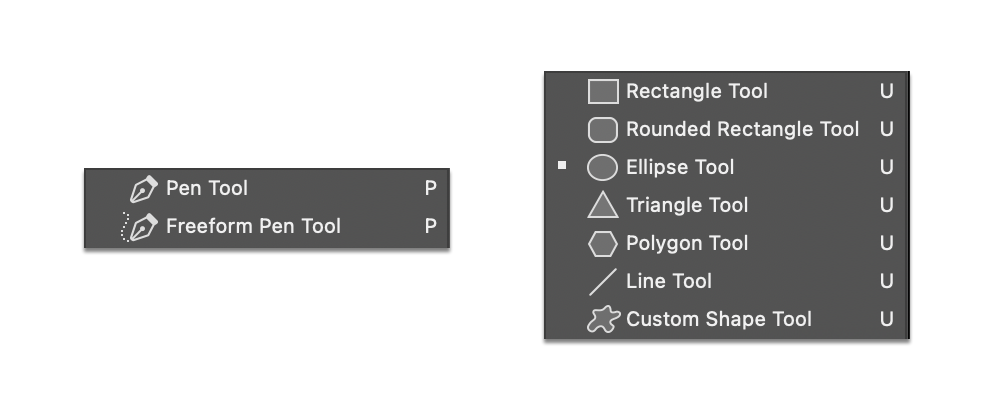Choose the Rectangle Tool square icon
1000x400 pixels.
[603, 91]
